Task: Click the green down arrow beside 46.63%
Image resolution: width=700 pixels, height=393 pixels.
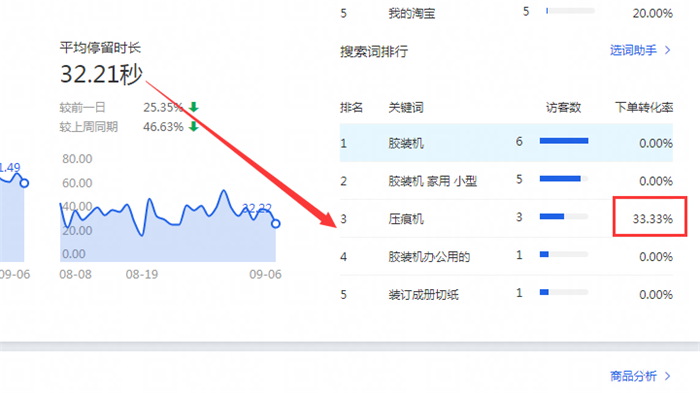Action: pos(193,126)
